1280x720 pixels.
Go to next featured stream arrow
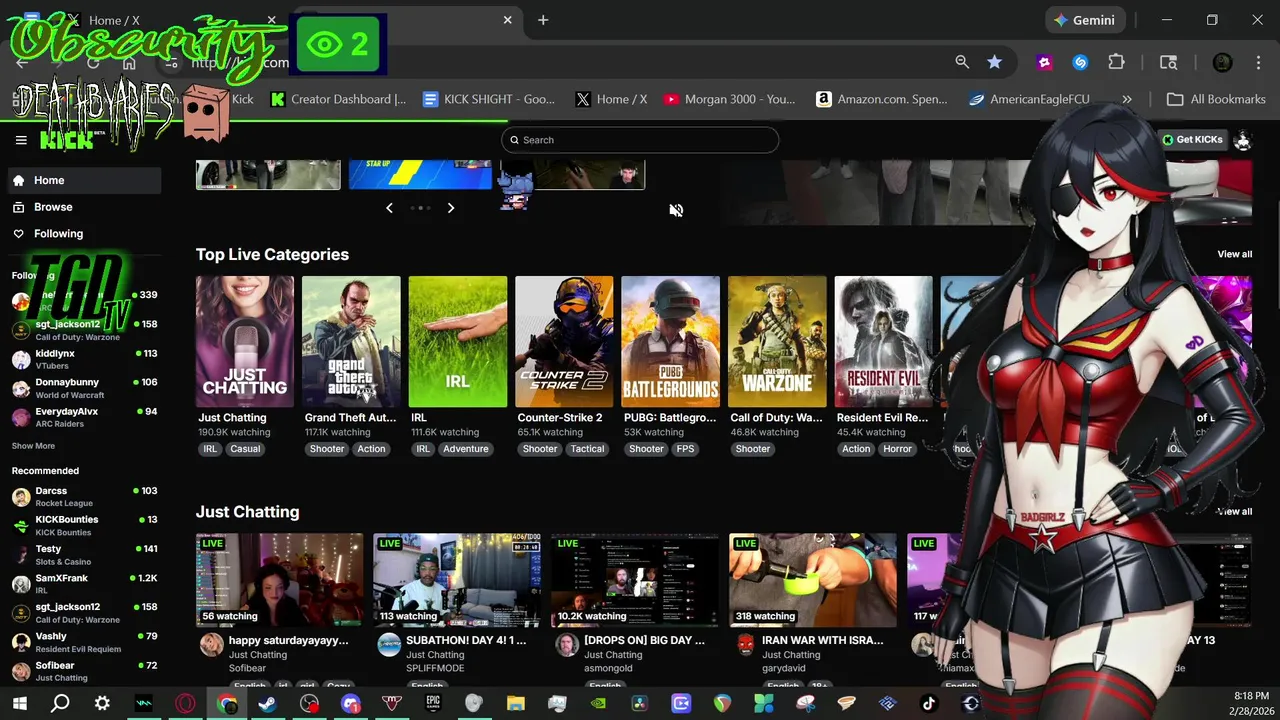451,208
